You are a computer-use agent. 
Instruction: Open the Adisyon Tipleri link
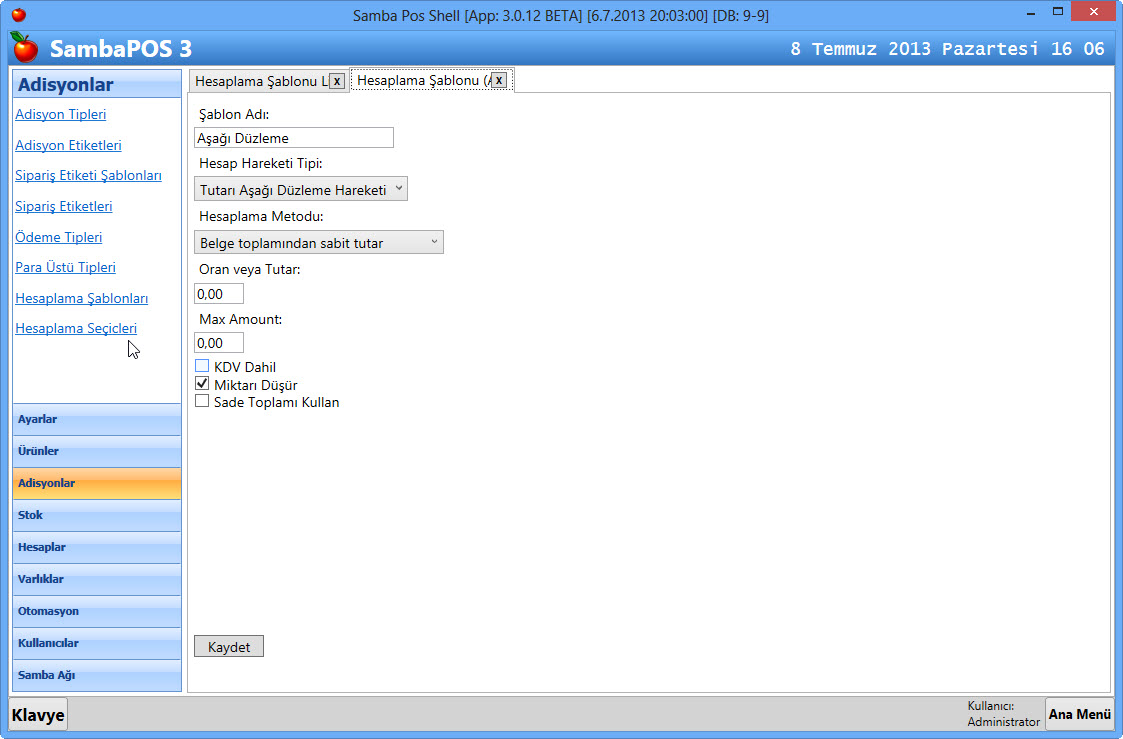click(60, 115)
